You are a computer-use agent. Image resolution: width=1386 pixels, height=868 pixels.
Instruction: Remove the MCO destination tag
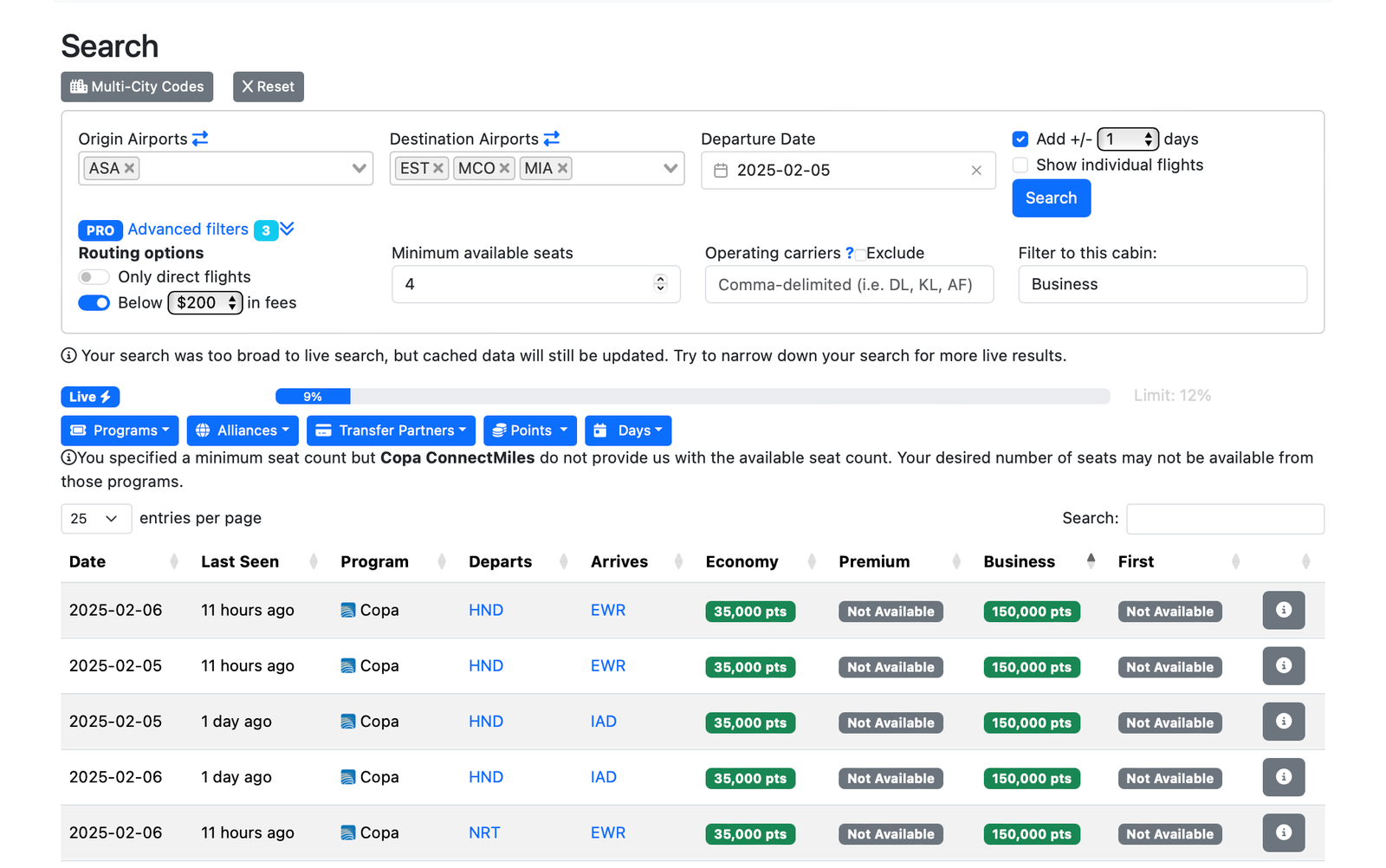tap(505, 168)
